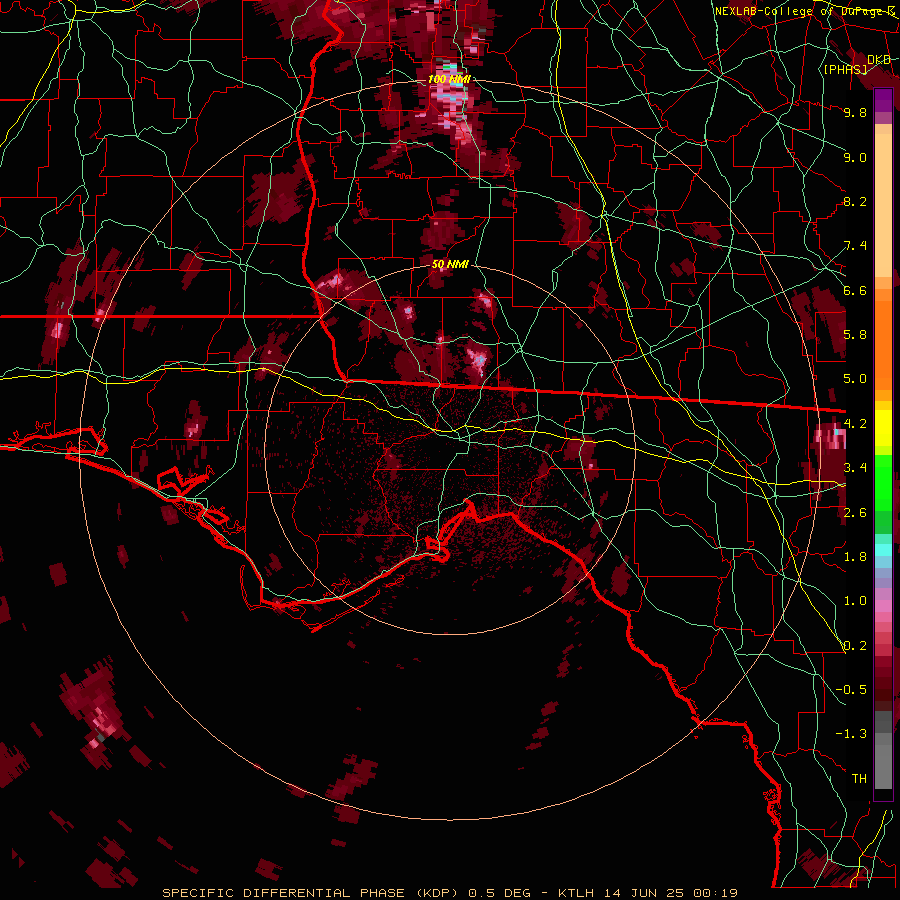Click the 0.2 value on the color scale

pyautogui.click(x=855, y=646)
